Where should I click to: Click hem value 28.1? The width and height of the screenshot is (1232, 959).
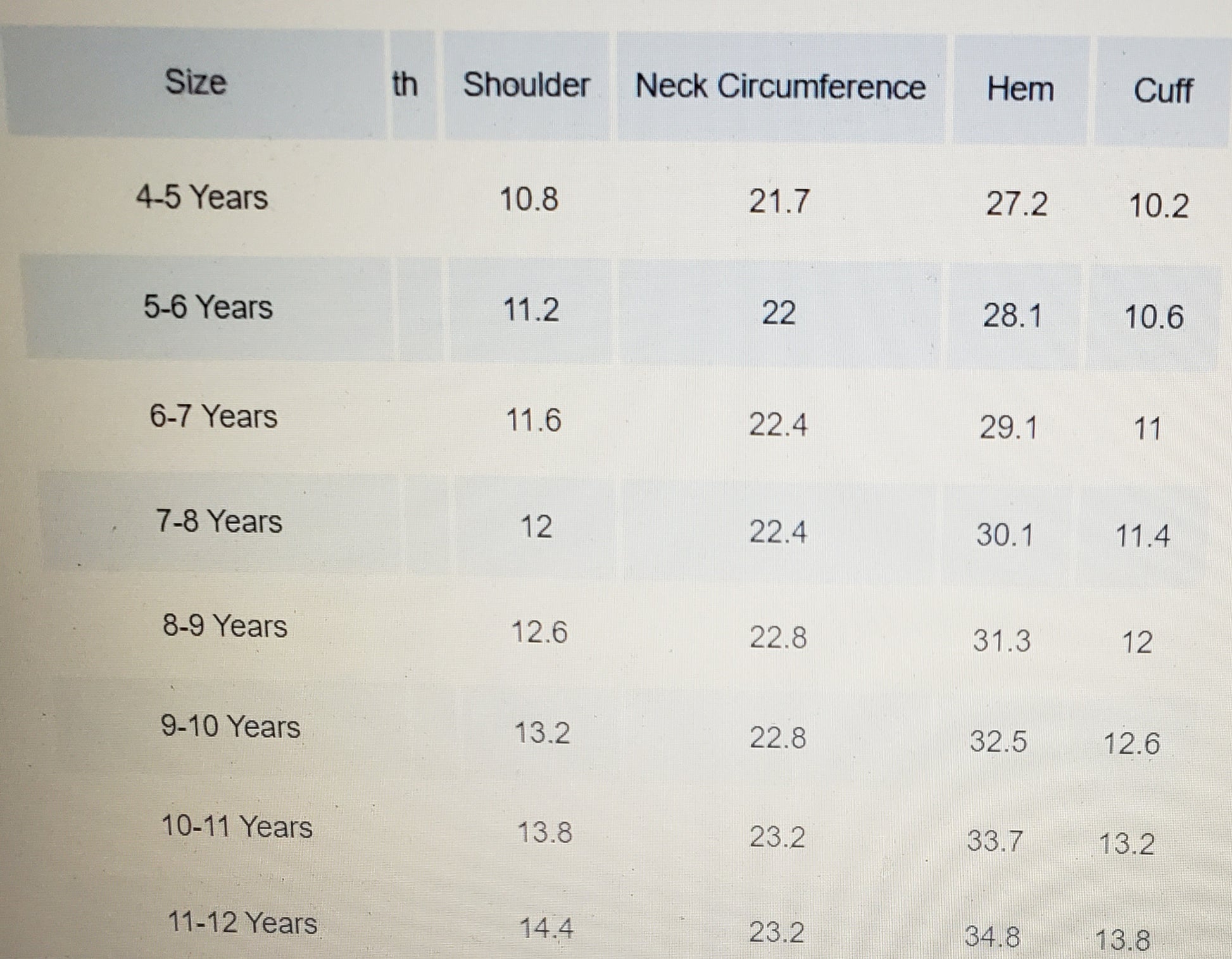coord(1012,315)
